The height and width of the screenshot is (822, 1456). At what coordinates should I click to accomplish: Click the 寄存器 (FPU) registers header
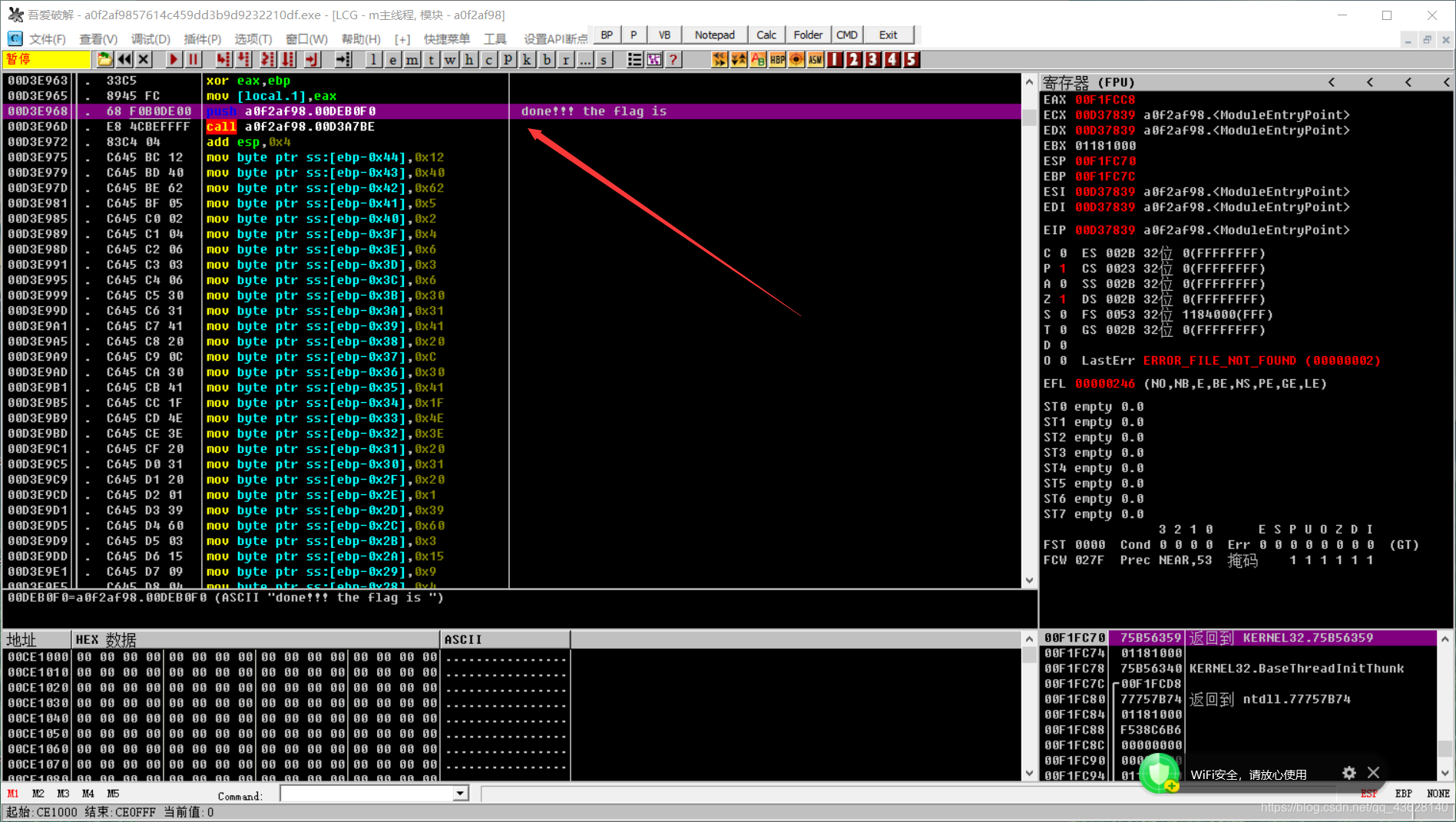tap(1088, 82)
